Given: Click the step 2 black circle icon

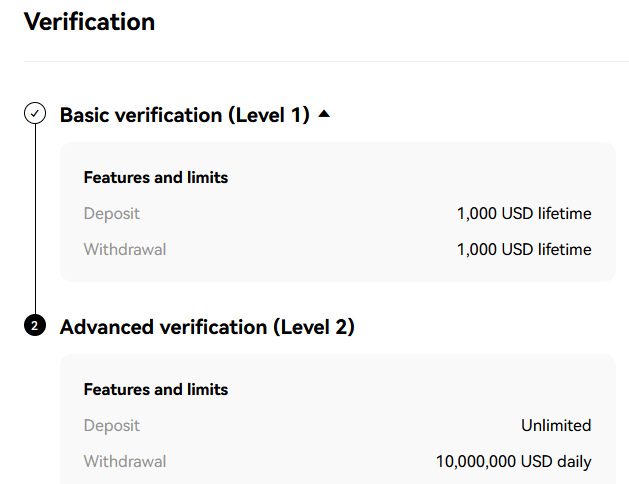Looking at the screenshot, I should (x=35, y=325).
